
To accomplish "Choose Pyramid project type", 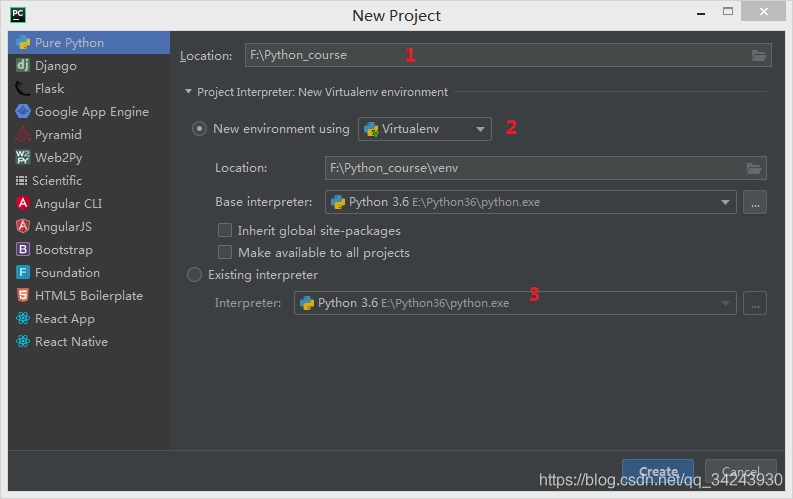I will 89,134.
